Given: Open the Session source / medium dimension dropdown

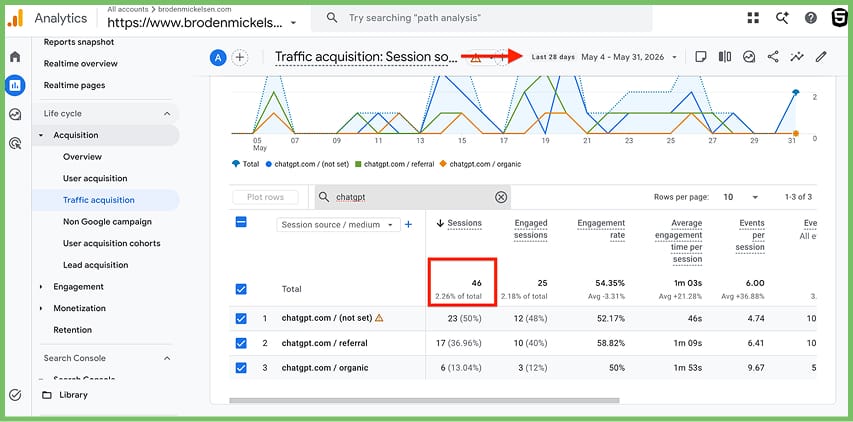Looking at the screenshot, I should click(x=338, y=225).
